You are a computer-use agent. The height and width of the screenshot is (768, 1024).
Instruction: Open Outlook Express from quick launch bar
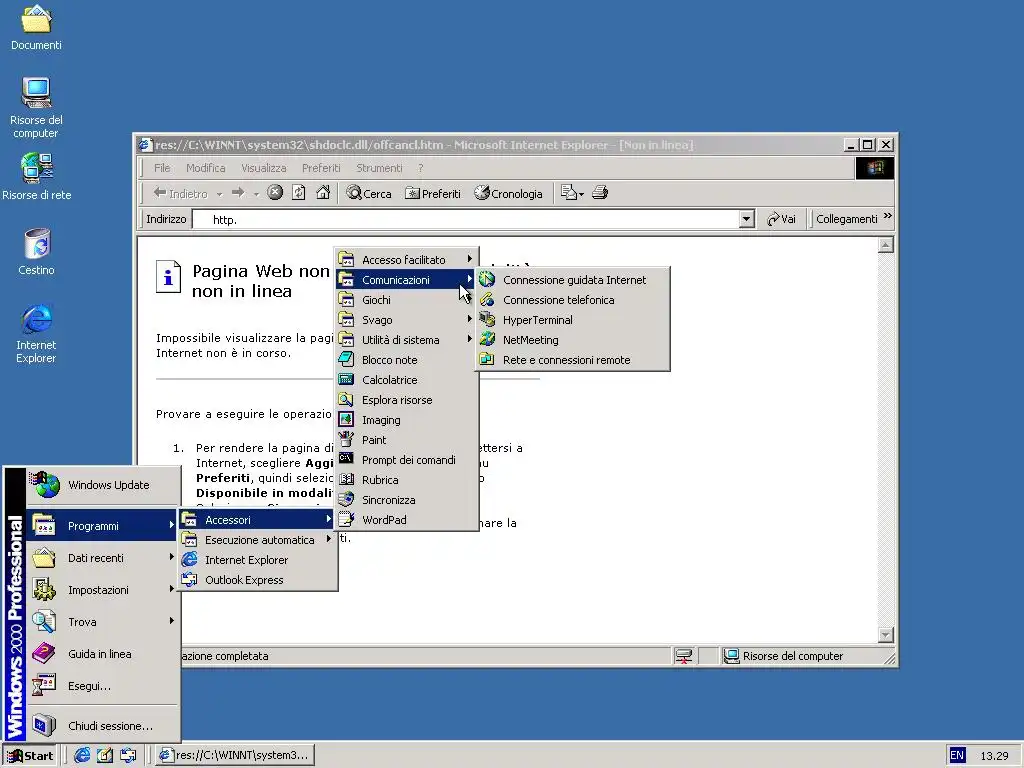[128, 756]
